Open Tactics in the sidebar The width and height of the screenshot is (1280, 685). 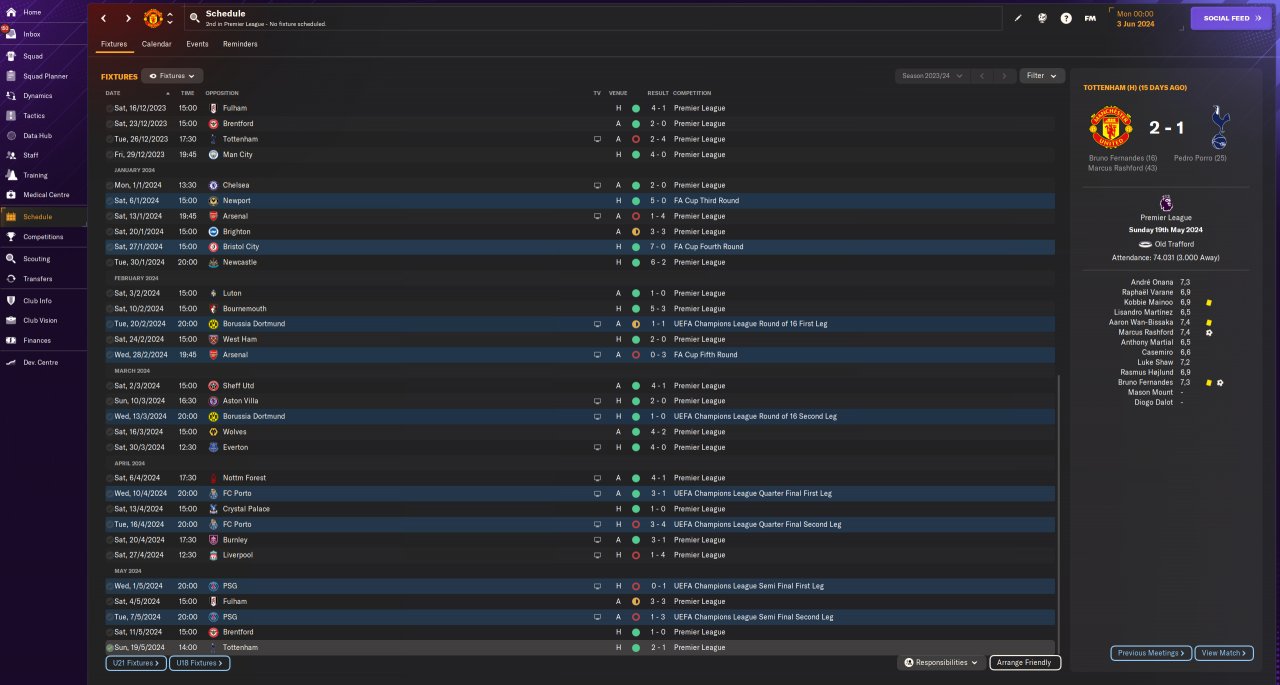(x=43, y=116)
